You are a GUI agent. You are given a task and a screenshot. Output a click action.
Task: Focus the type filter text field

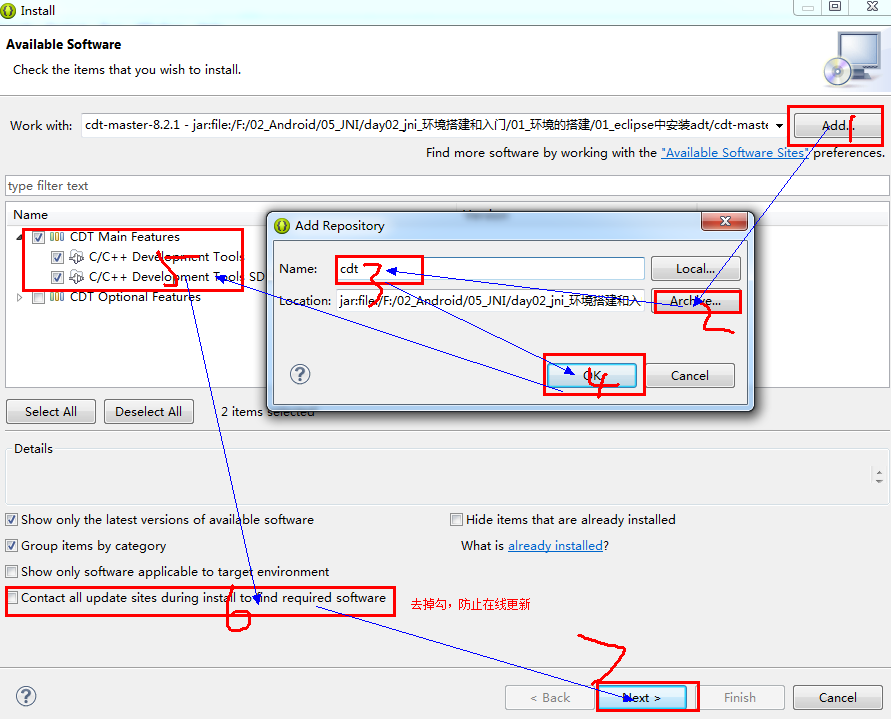pos(447,186)
